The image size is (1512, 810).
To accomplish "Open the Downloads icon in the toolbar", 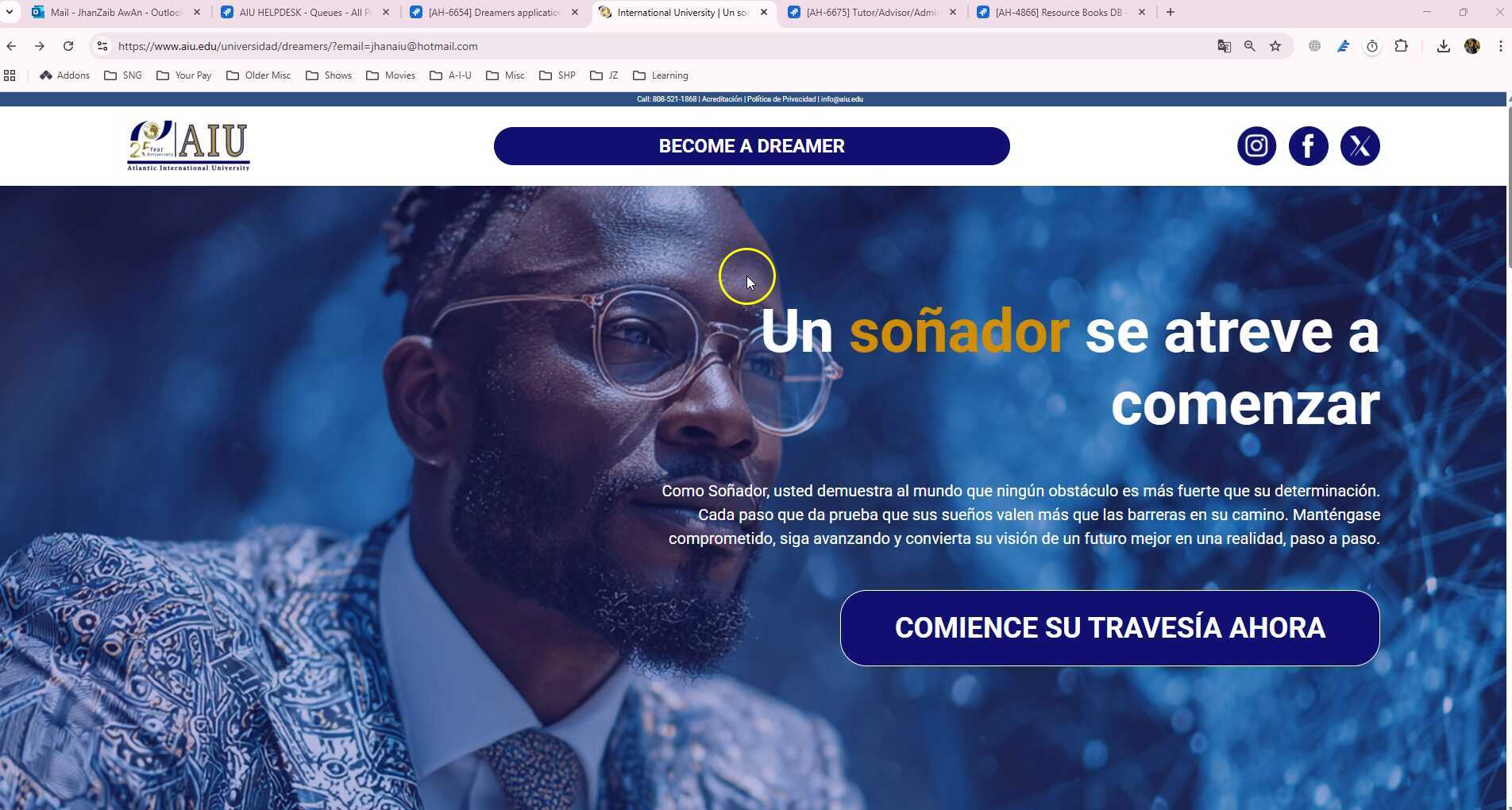I will [1443, 46].
